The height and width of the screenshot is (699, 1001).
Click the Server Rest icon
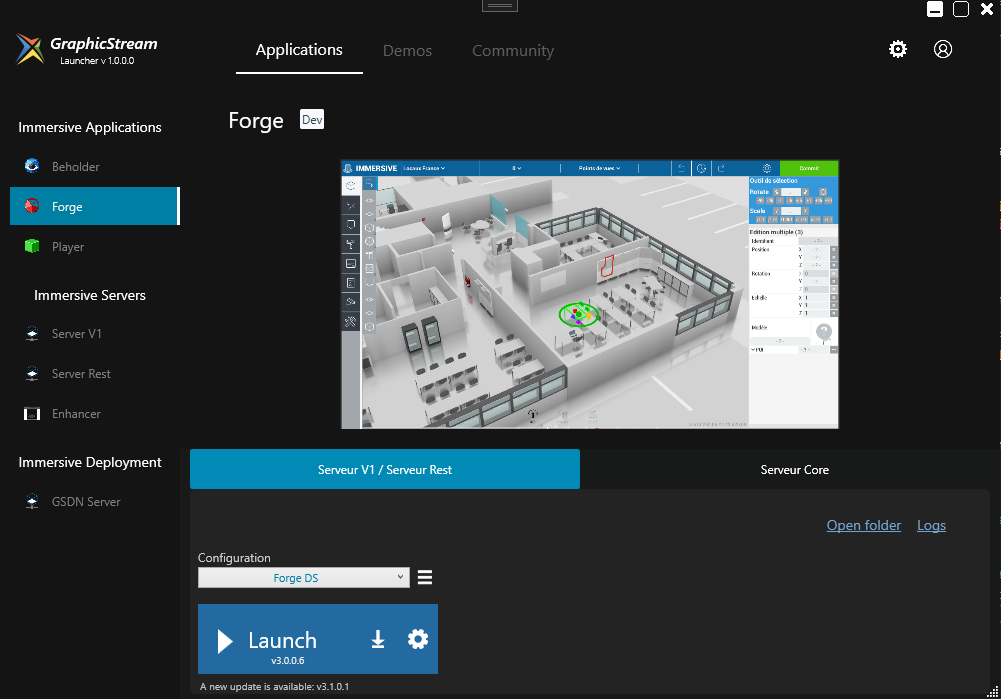(x=32, y=373)
